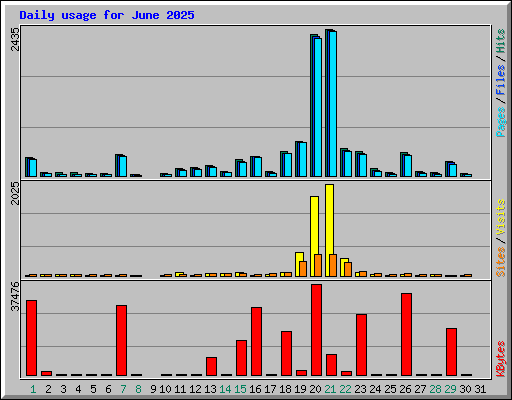
Task: Click green day label 14
Action: point(225,389)
